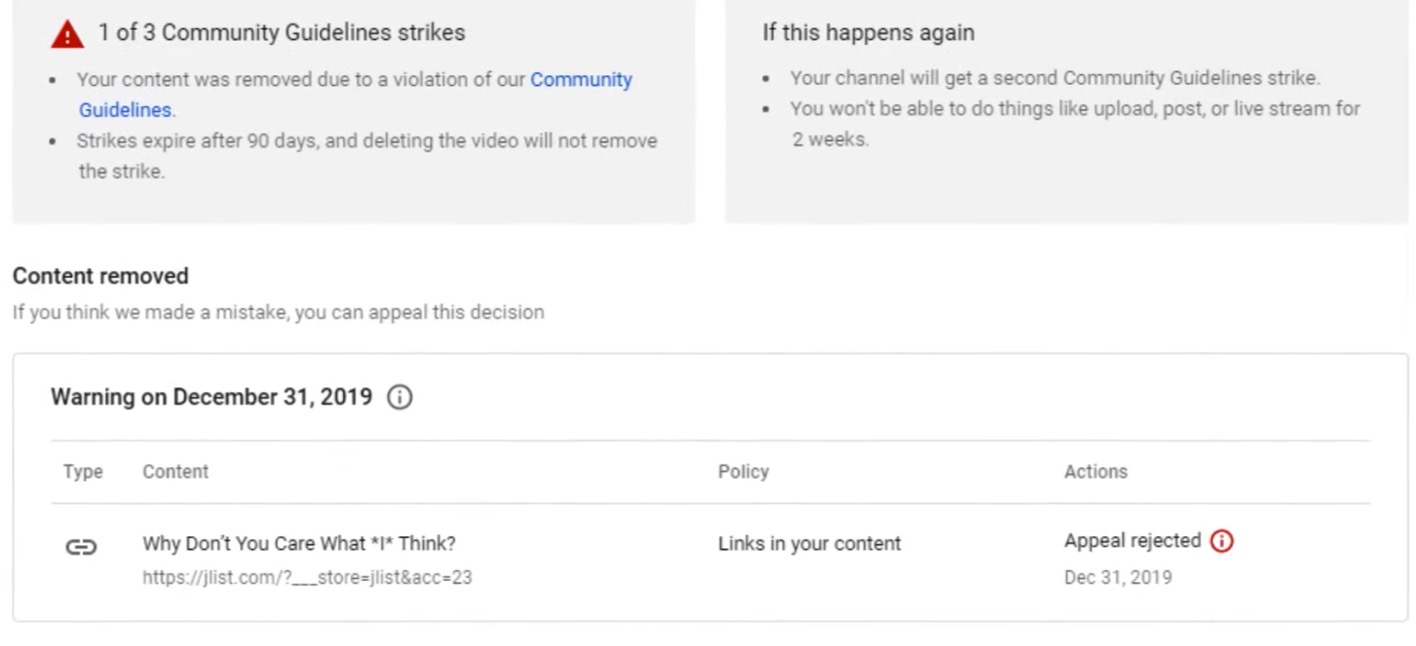The image size is (1416, 646).
Task: Click Links in your content policy text
Action: coord(809,543)
